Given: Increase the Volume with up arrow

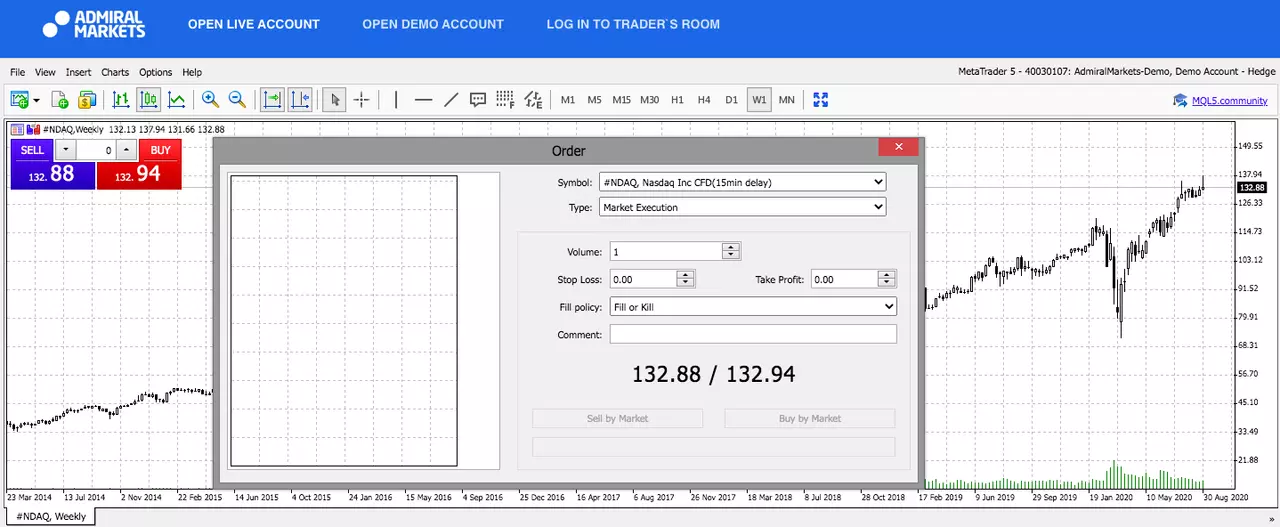Looking at the screenshot, I should (x=731, y=248).
